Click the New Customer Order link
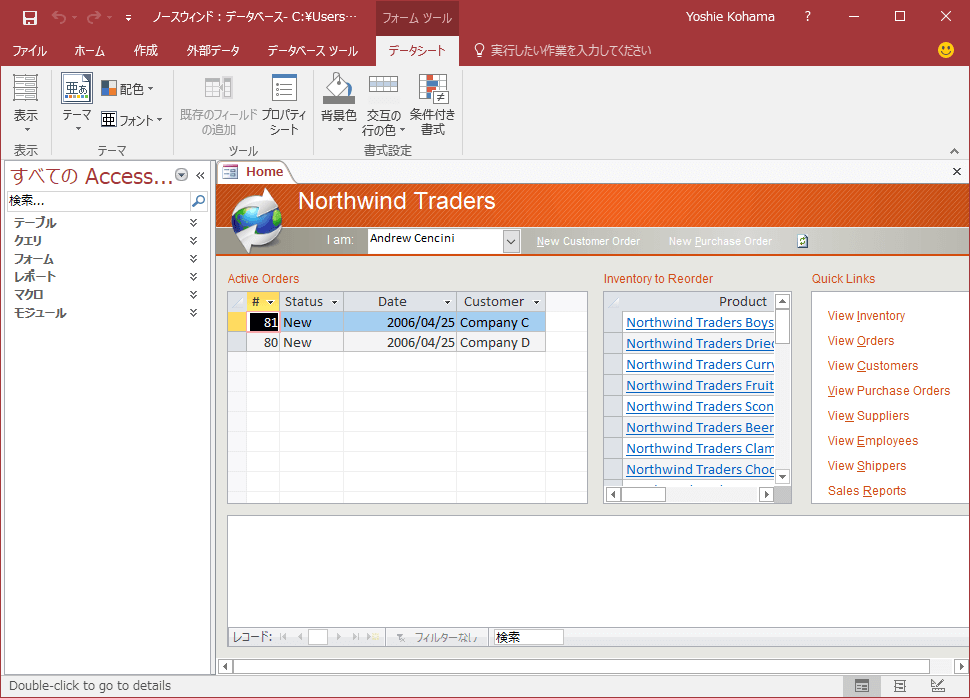 tap(588, 241)
